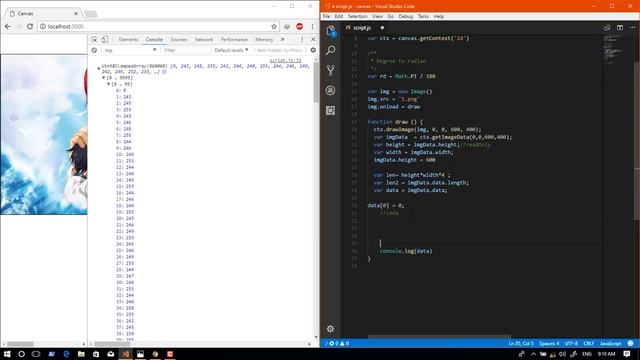
Task: Collapse the [0 … 9999] group
Action: point(104,78)
